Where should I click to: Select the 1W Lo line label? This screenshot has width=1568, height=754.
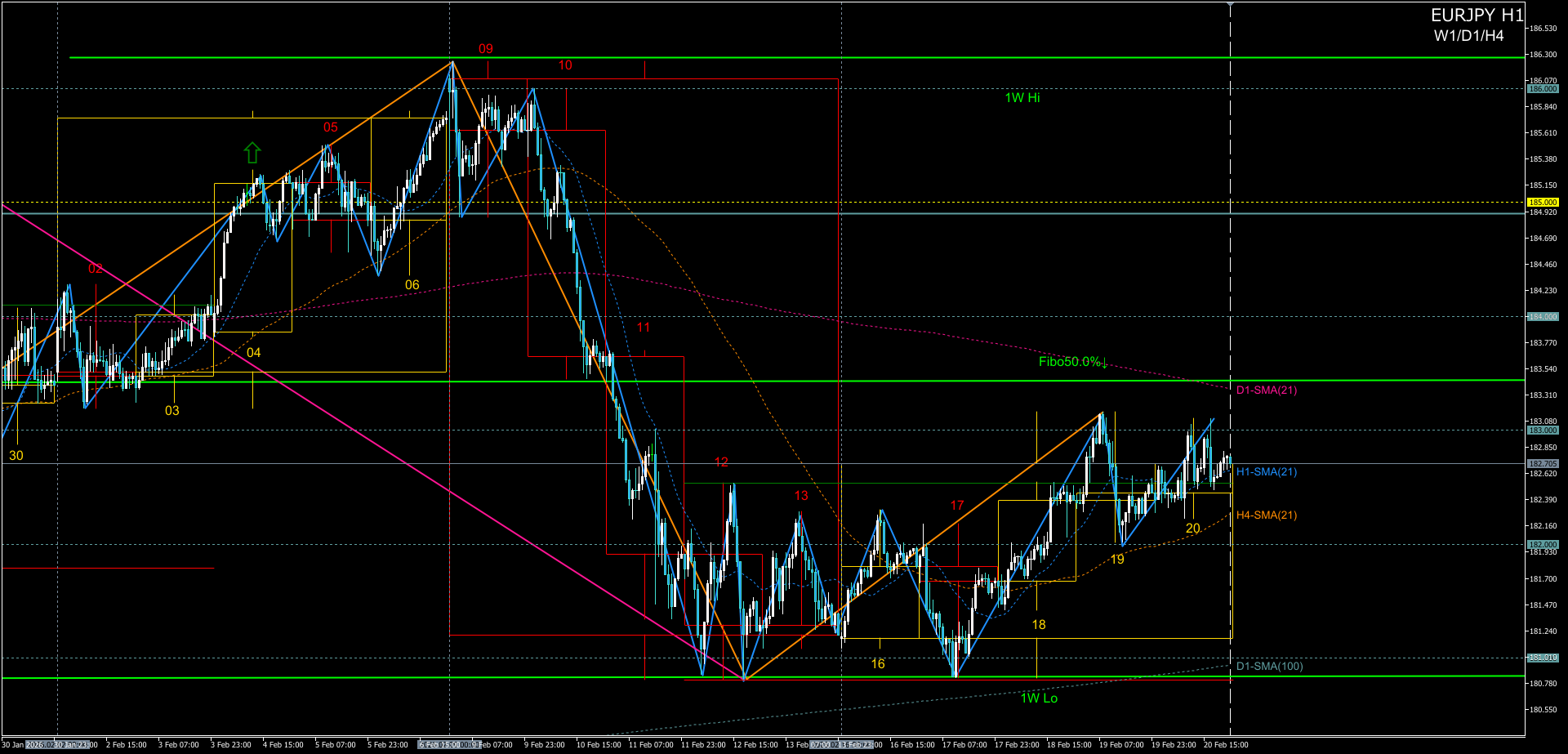tap(1039, 698)
